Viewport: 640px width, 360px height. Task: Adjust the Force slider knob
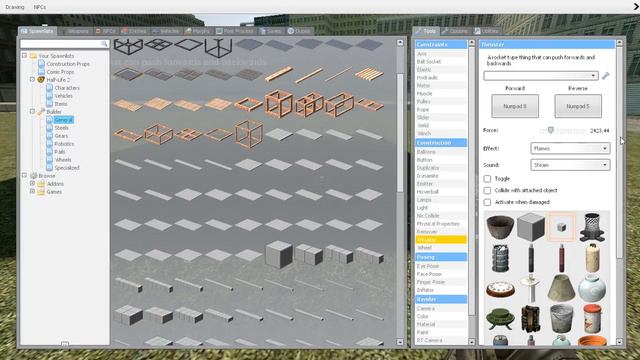(x=551, y=130)
